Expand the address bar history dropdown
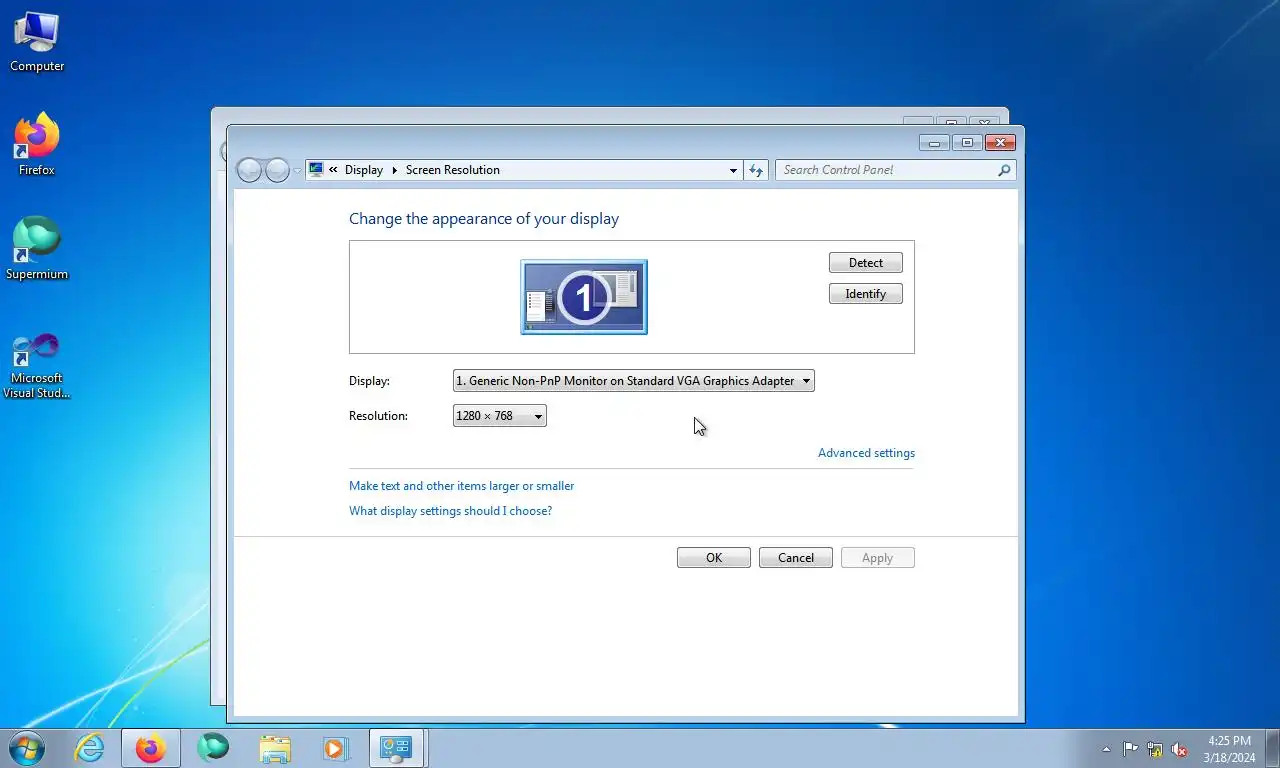Image resolution: width=1280 pixels, height=768 pixels. coord(733,171)
